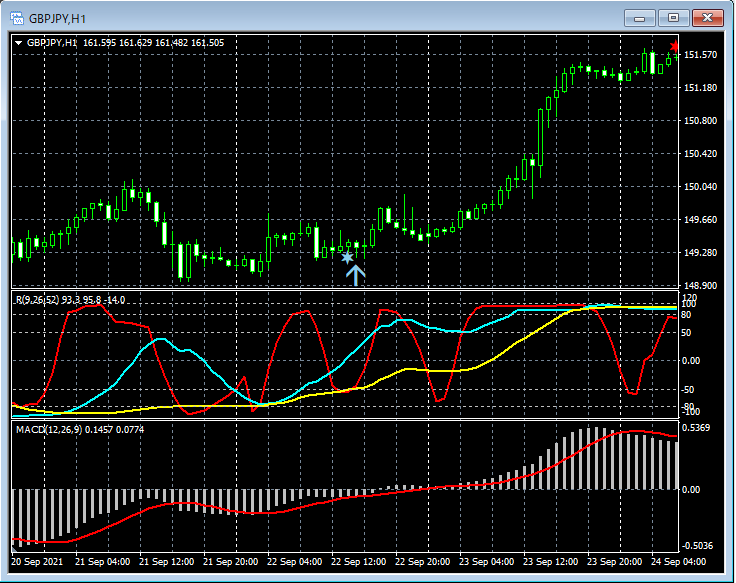Open the chart dropdown triangle beside GBPJPY,H1
The image size is (736, 583).
pyautogui.click(x=19, y=43)
